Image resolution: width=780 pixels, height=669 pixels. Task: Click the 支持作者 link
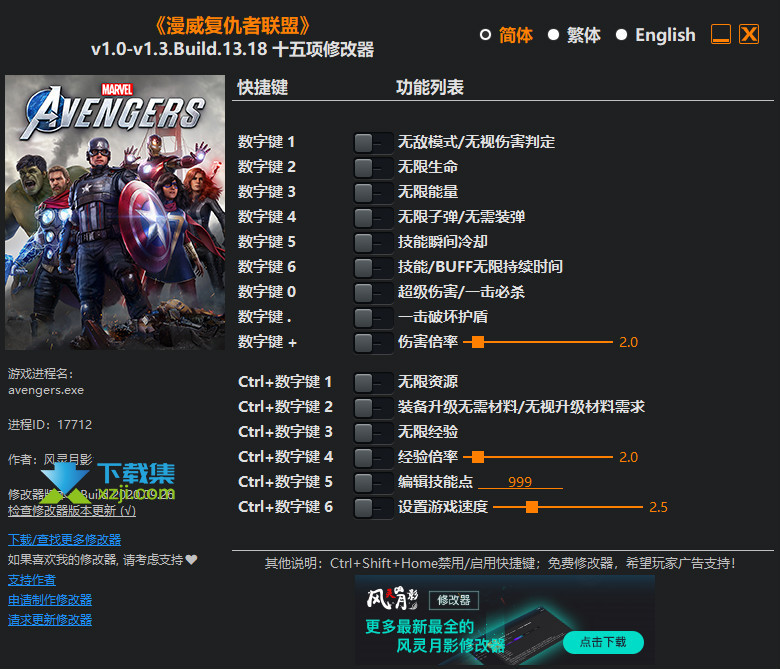(x=32, y=580)
